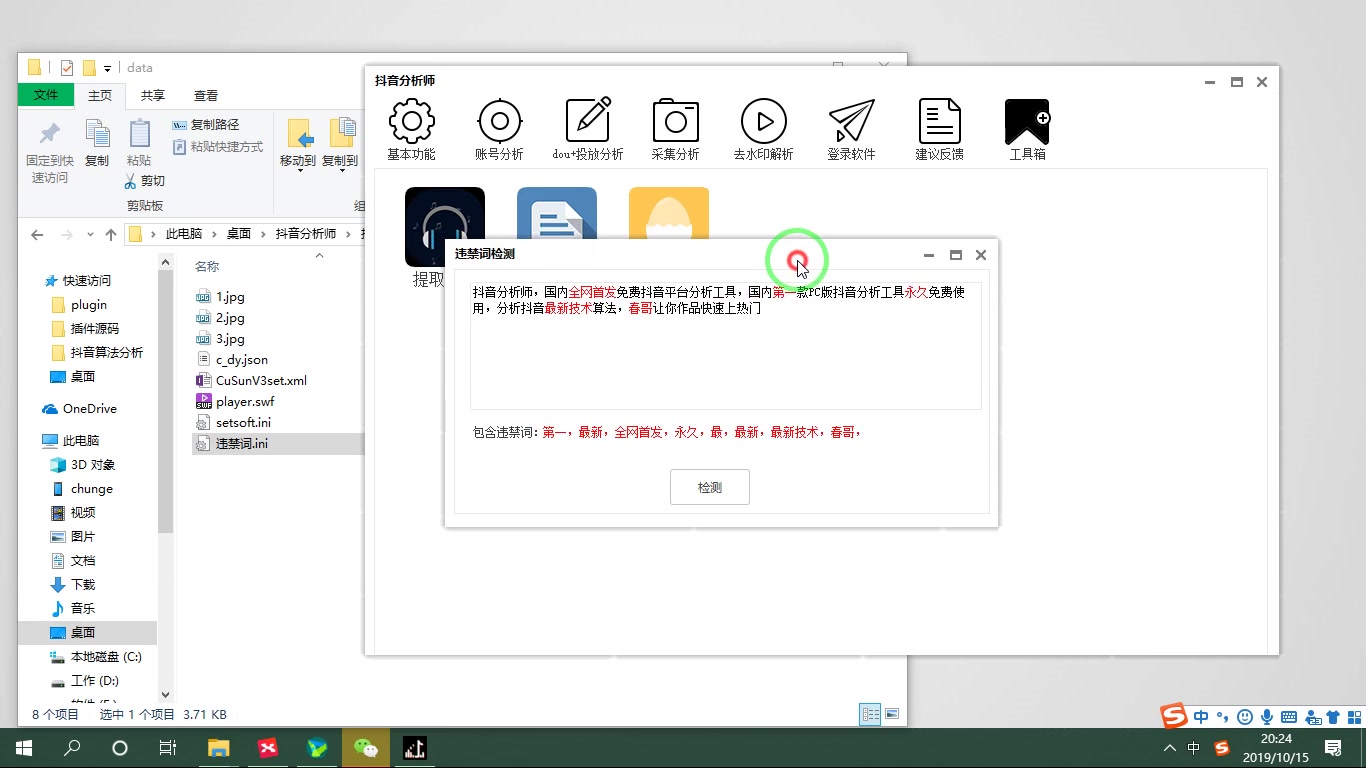
Task: Click the yellow egg tool tile
Action: (668, 213)
